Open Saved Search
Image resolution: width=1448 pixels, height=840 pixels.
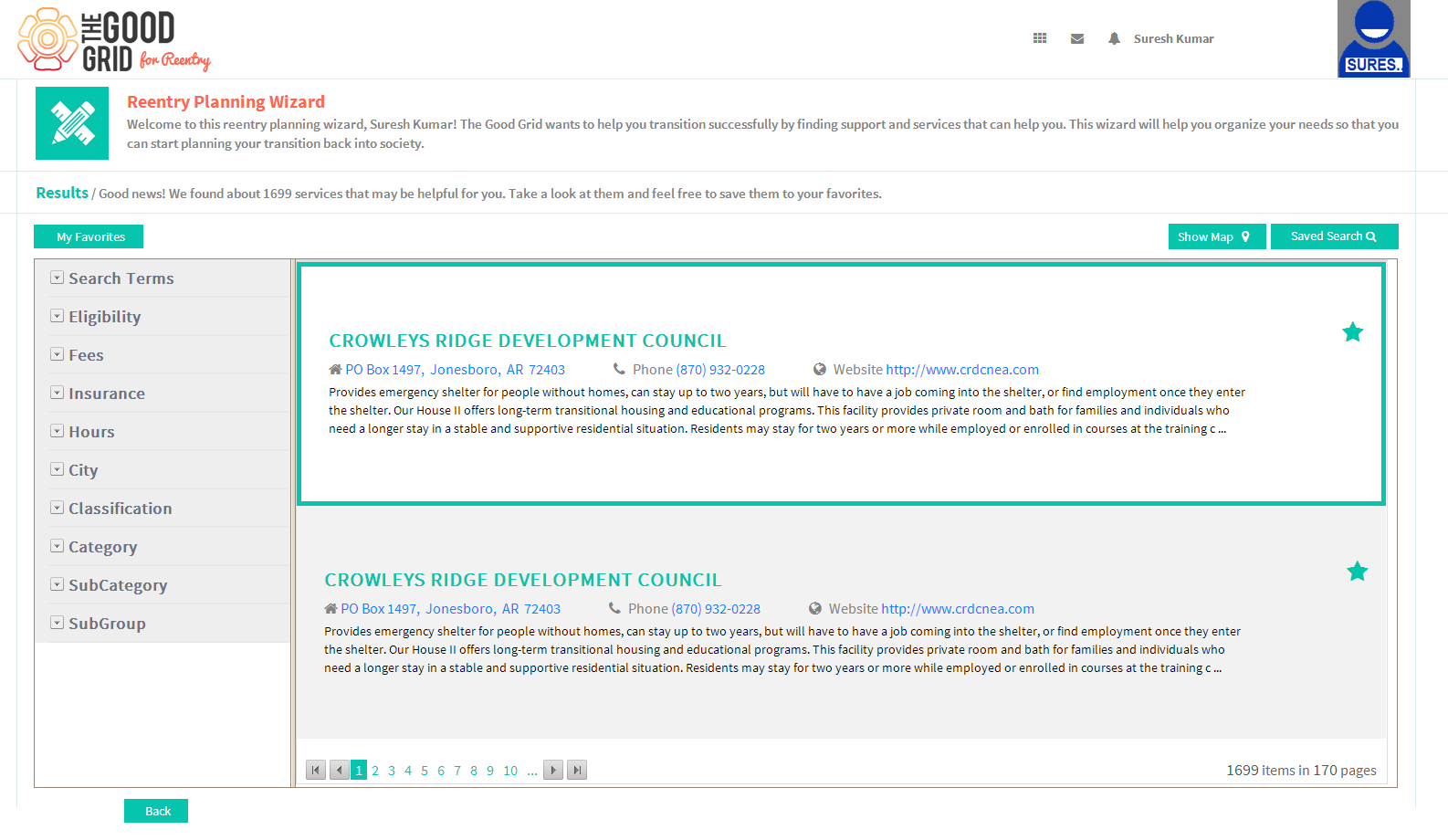point(1335,236)
